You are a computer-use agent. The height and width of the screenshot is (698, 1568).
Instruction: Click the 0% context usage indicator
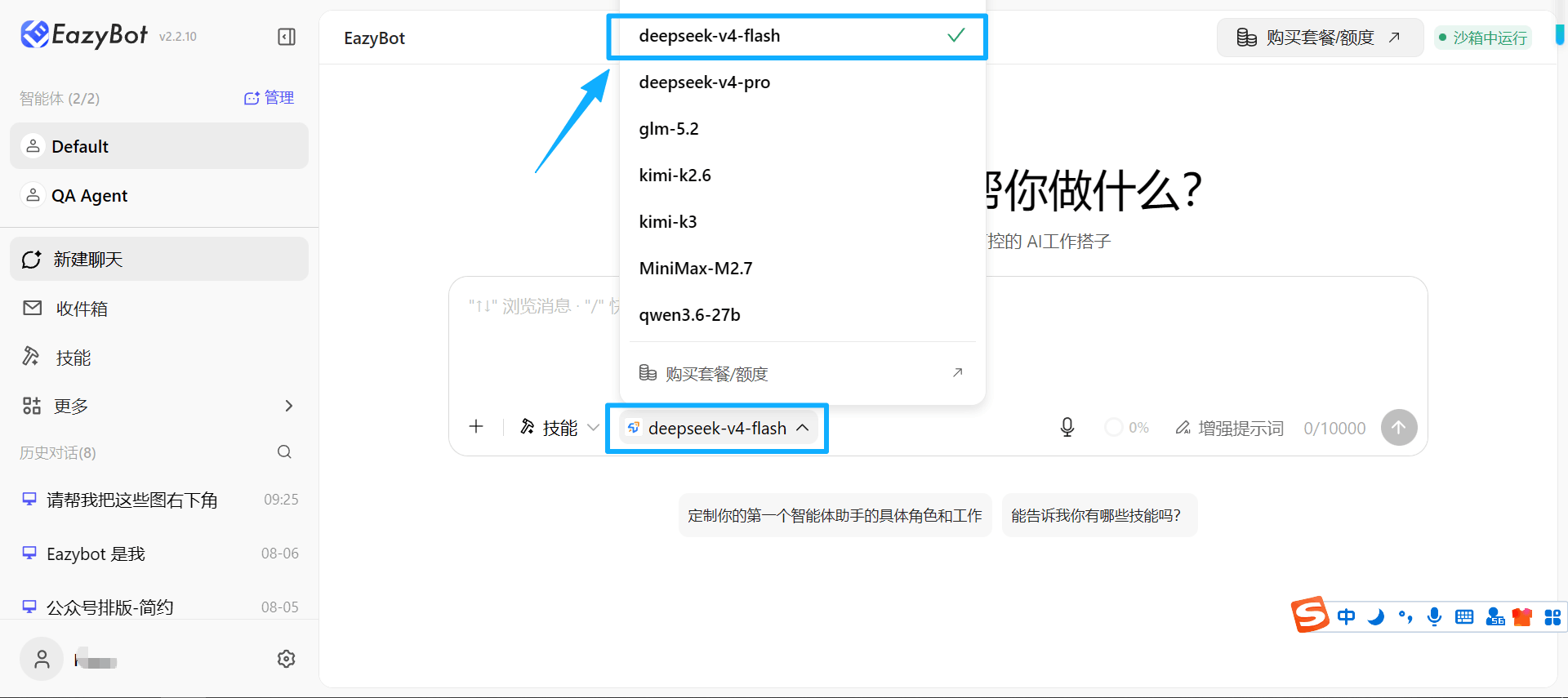coord(1127,428)
